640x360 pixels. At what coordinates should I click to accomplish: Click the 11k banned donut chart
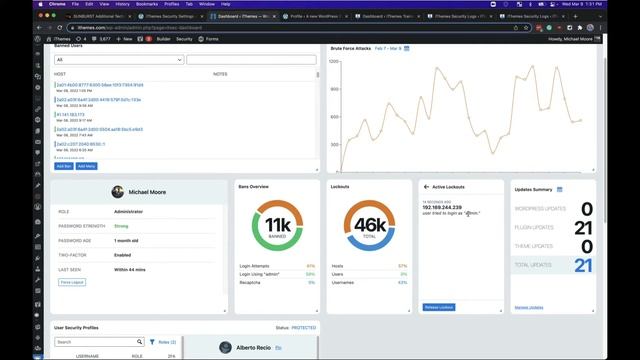pos(277,225)
